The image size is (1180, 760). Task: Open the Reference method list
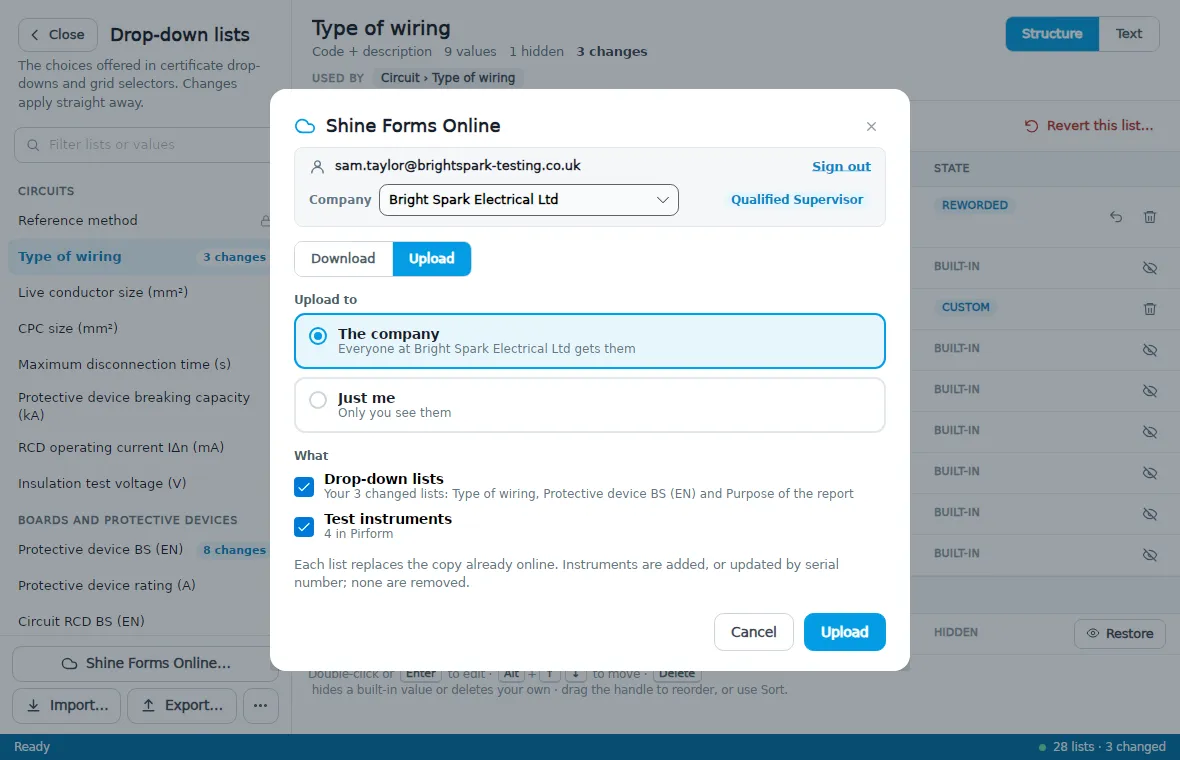[142, 220]
